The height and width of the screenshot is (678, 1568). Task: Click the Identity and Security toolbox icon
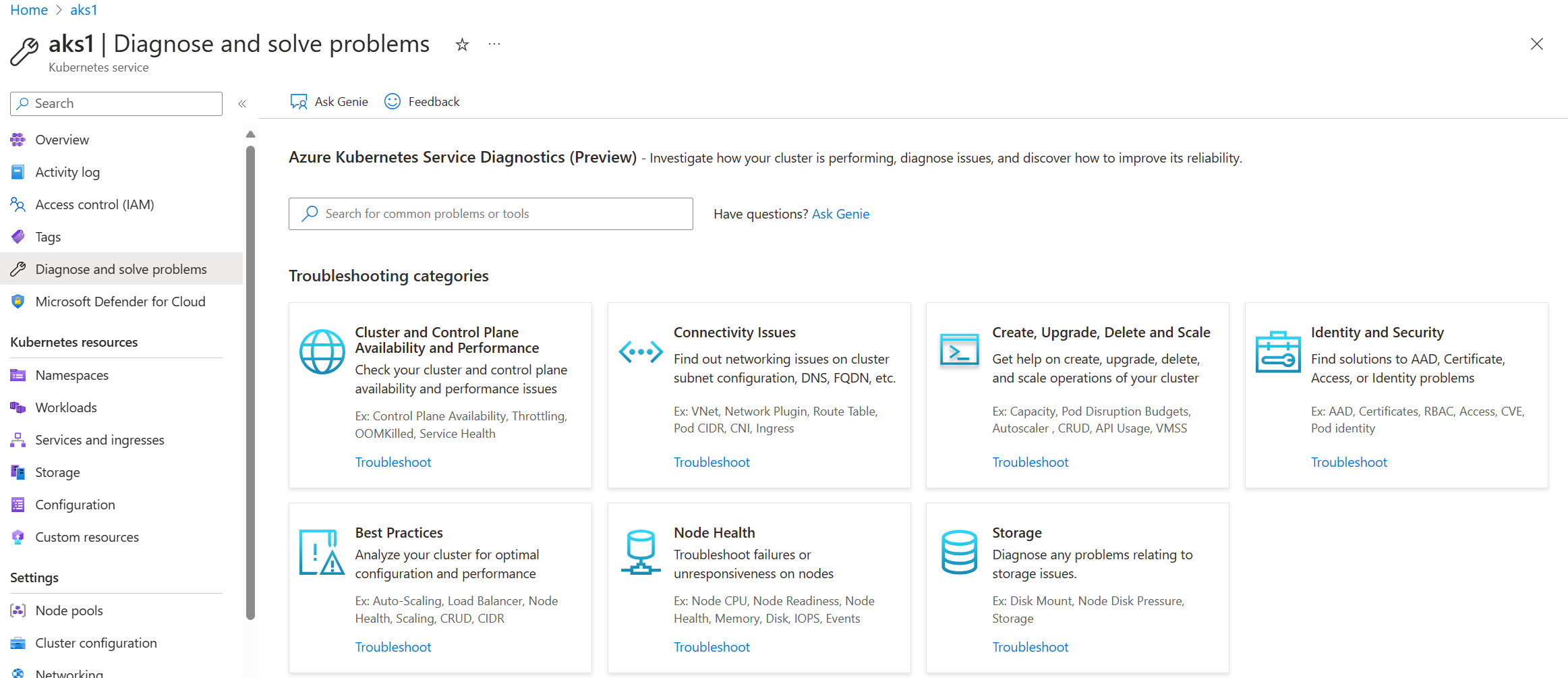(1278, 351)
